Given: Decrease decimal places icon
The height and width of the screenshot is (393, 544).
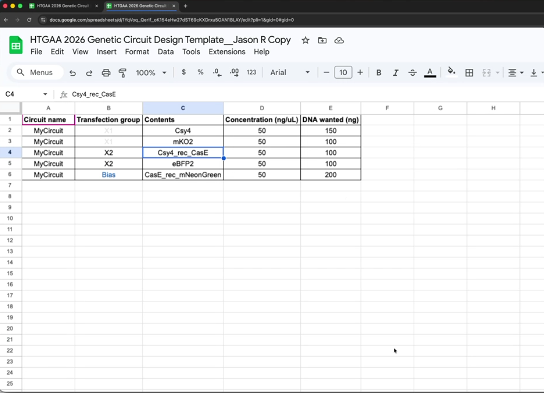Looking at the screenshot, I should [217, 72].
